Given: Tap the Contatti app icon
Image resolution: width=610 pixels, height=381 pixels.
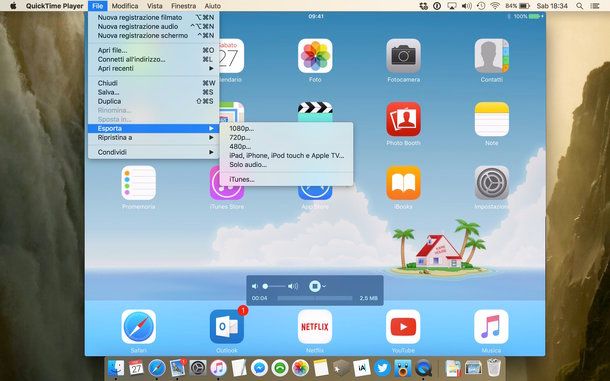Looking at the screenshot, I should pyautogui.click(x=492, y=56).
